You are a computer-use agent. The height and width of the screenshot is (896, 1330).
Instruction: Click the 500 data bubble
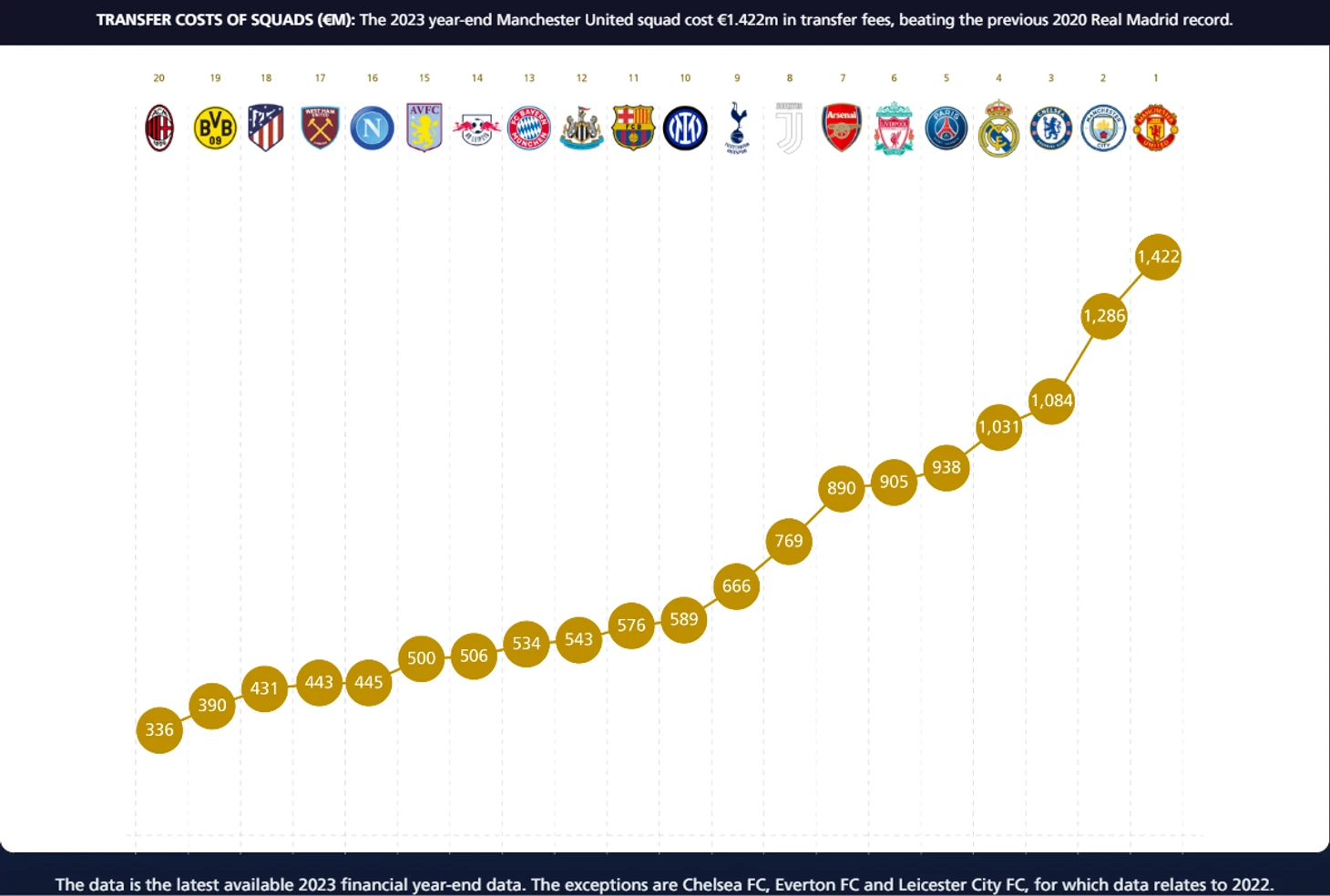pyautogui.click(x=421, y=658)
